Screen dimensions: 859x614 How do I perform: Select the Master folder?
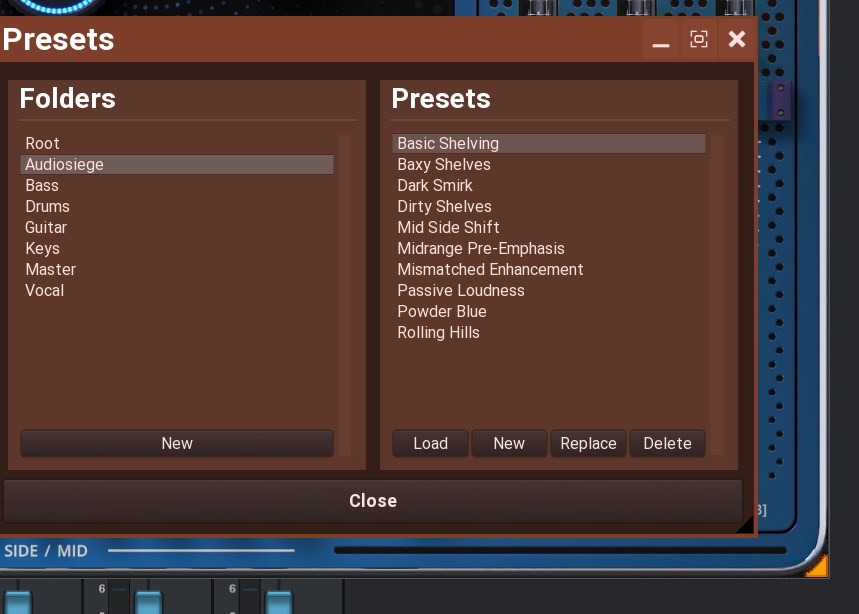click(51, 270)
